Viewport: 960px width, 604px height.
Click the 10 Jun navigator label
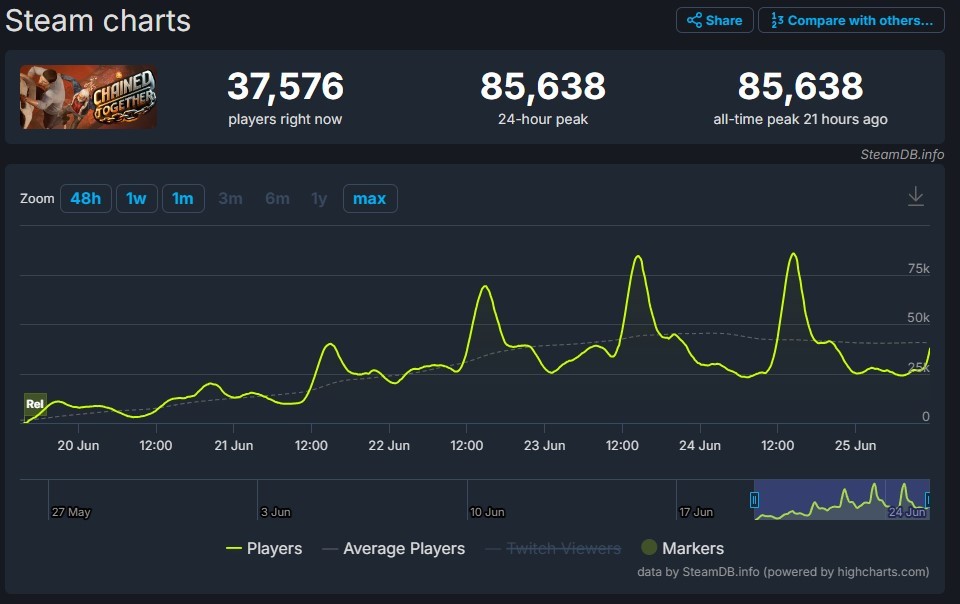point(487,512)
